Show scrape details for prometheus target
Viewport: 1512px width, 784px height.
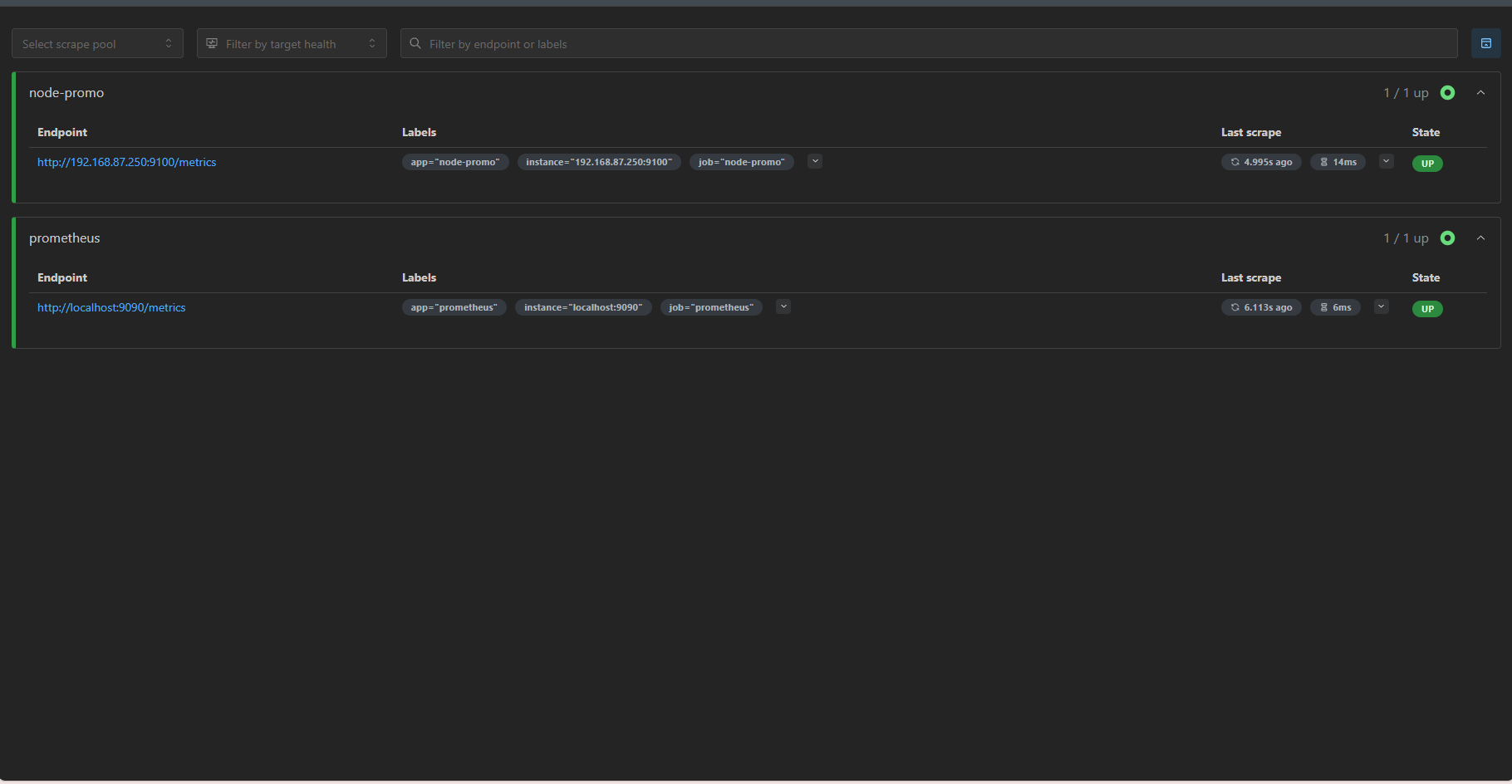(x=1381, y=306)
